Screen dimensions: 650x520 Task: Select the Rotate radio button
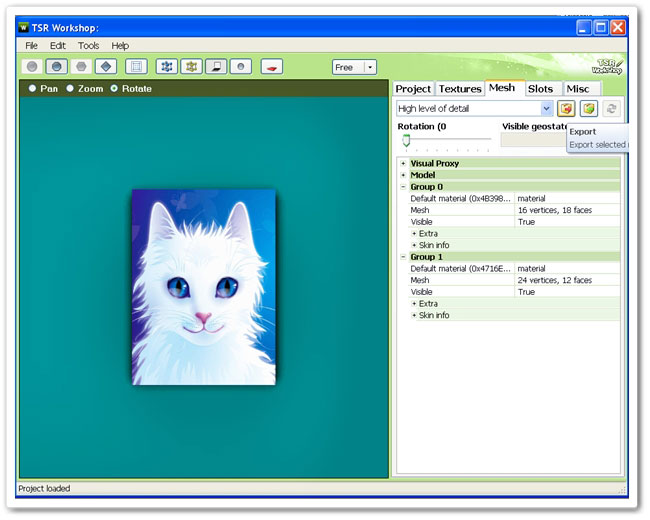click(x=114, y=89)
